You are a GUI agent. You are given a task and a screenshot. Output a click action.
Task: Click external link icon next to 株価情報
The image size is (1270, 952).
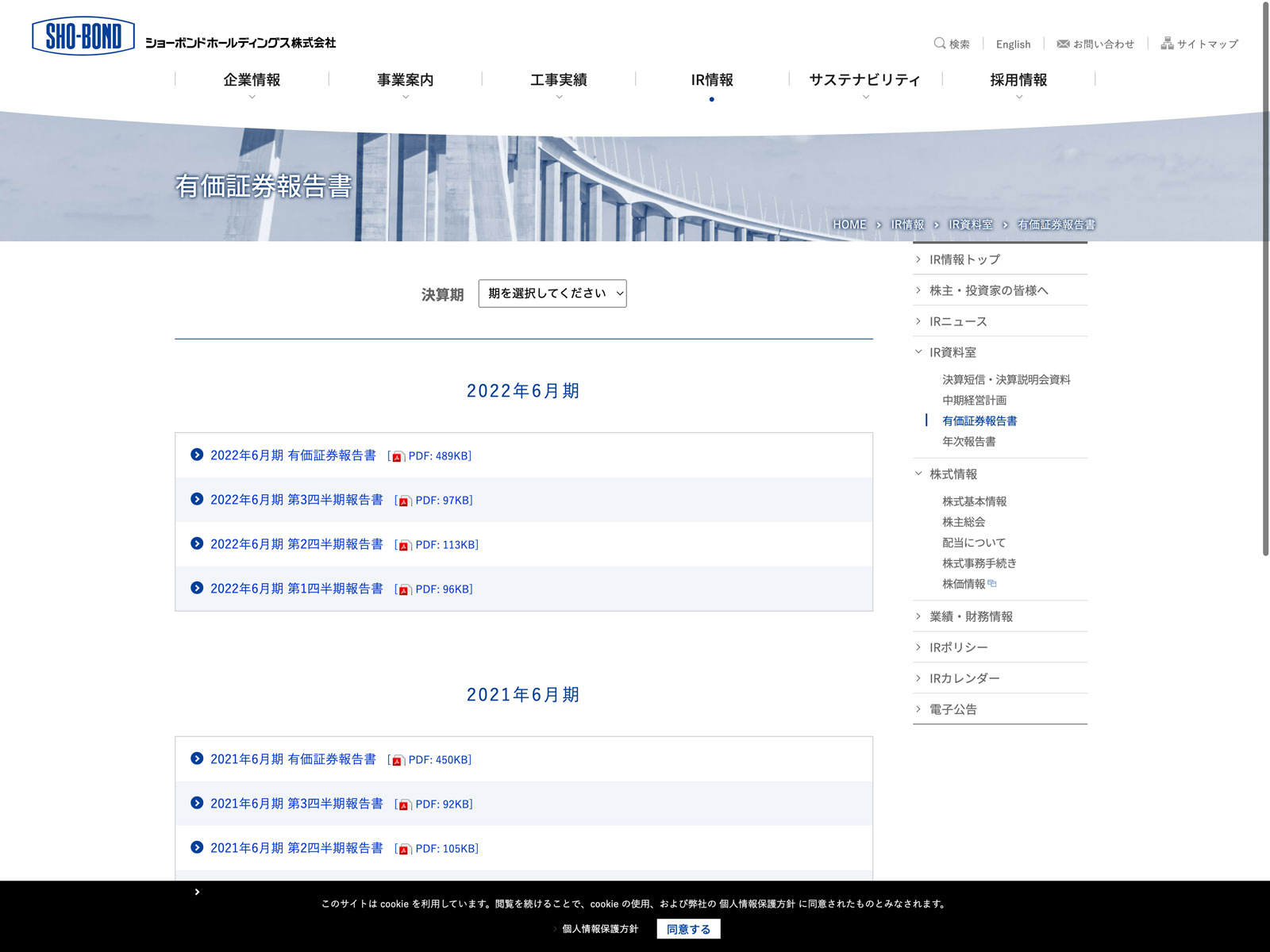992,583
